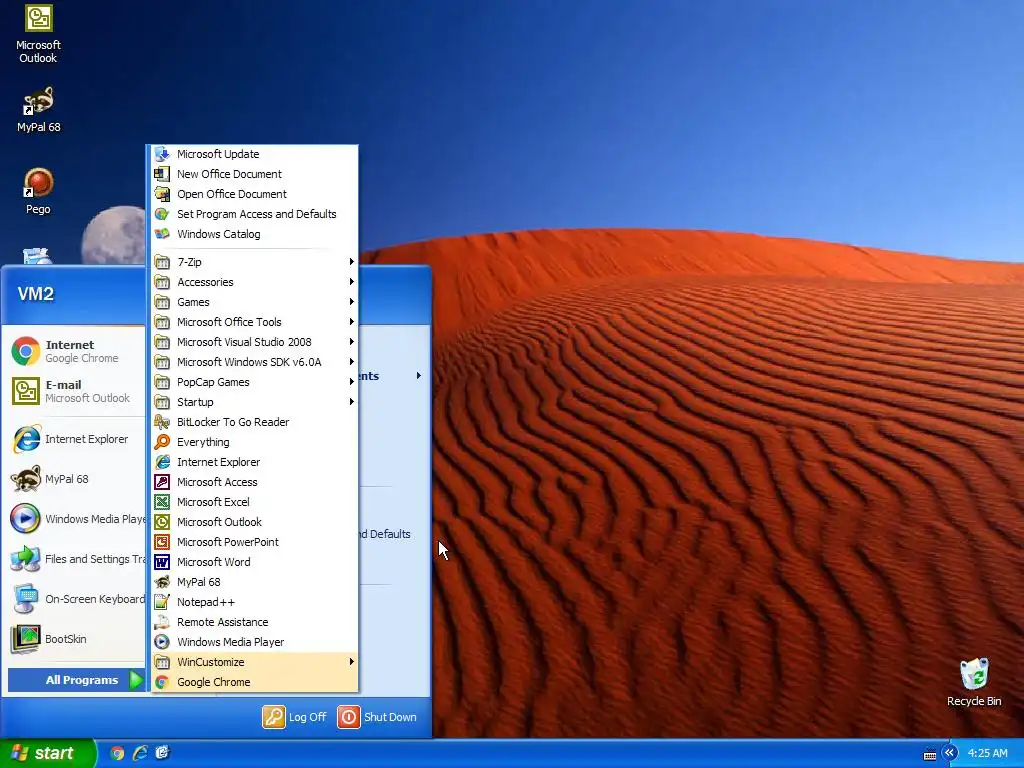Viewport: 1024px width, 768px height.
Task: Launch Microsoft Access
Action: coord(255,482)
